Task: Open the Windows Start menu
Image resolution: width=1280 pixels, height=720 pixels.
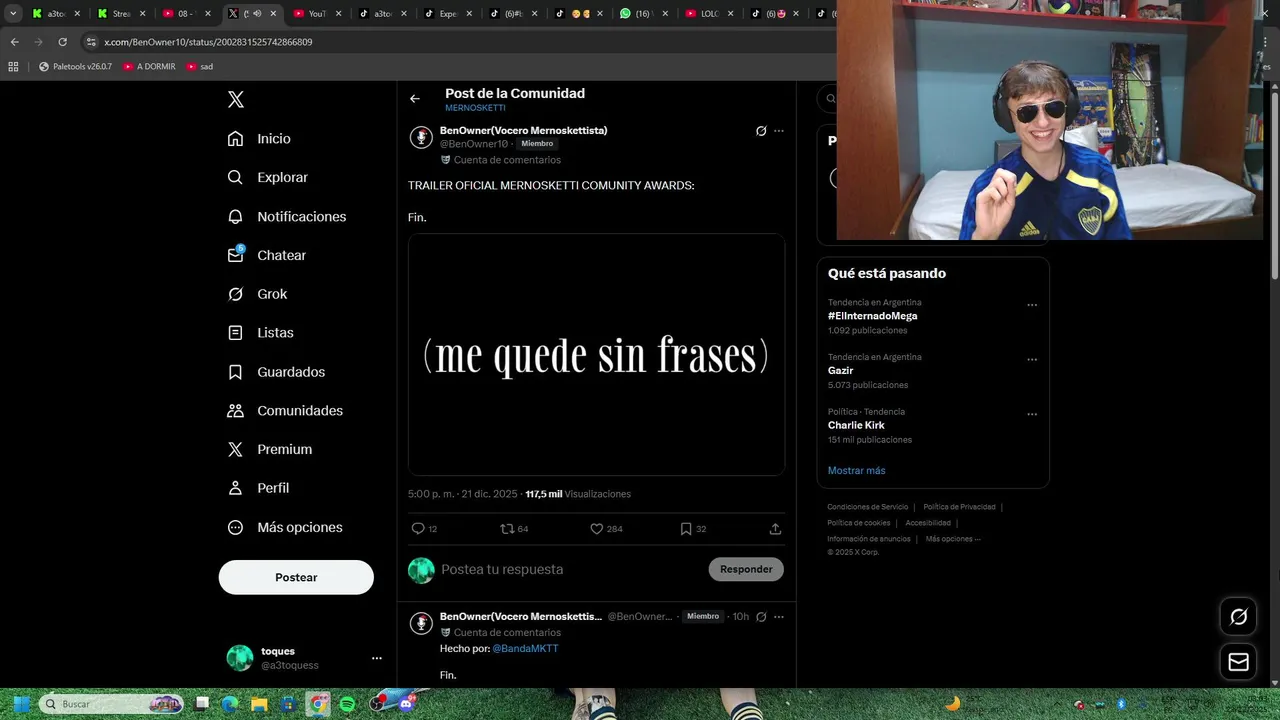Action: (21, 704)
